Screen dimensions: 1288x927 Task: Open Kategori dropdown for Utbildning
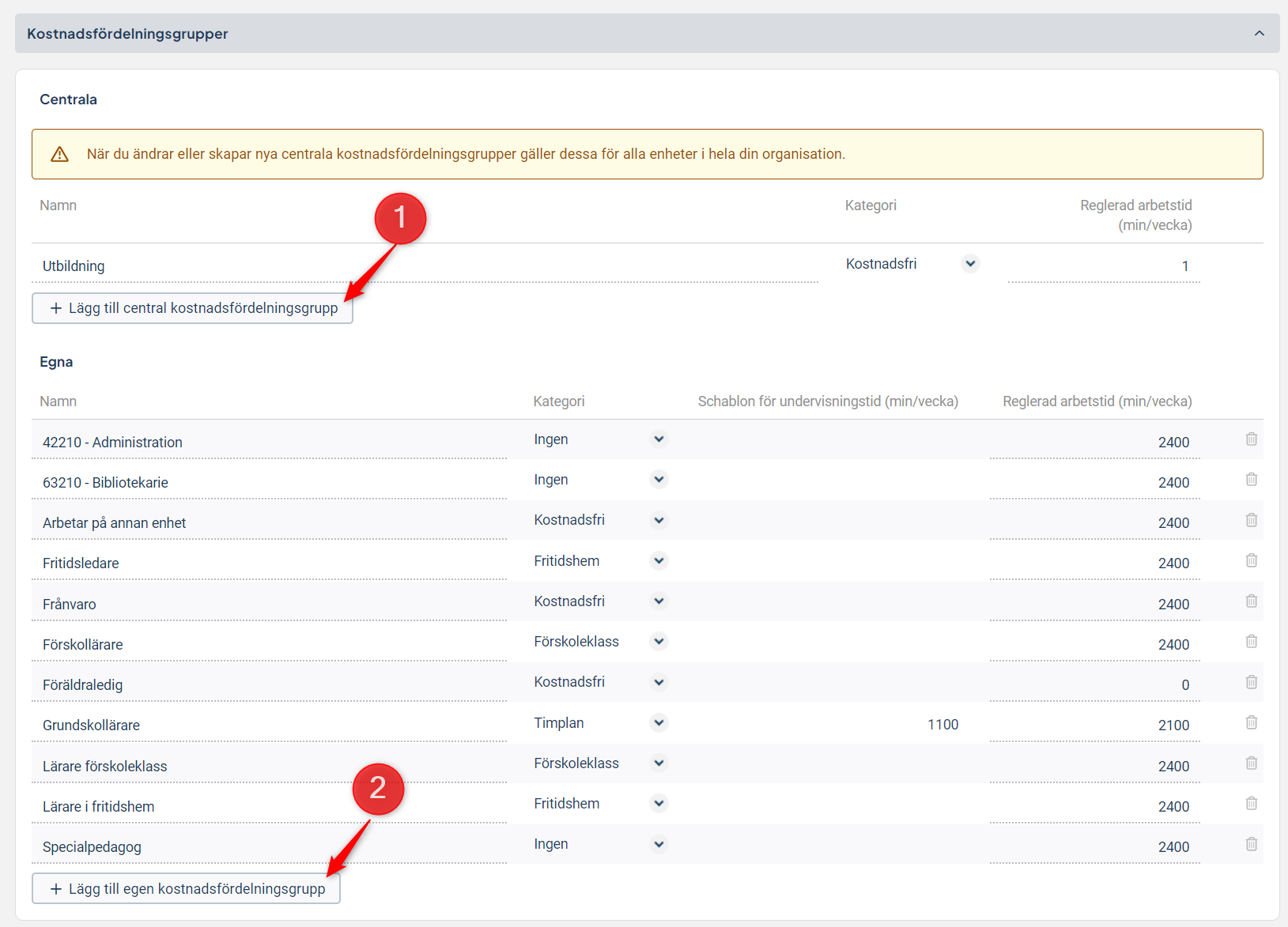[x=970, y=263]
